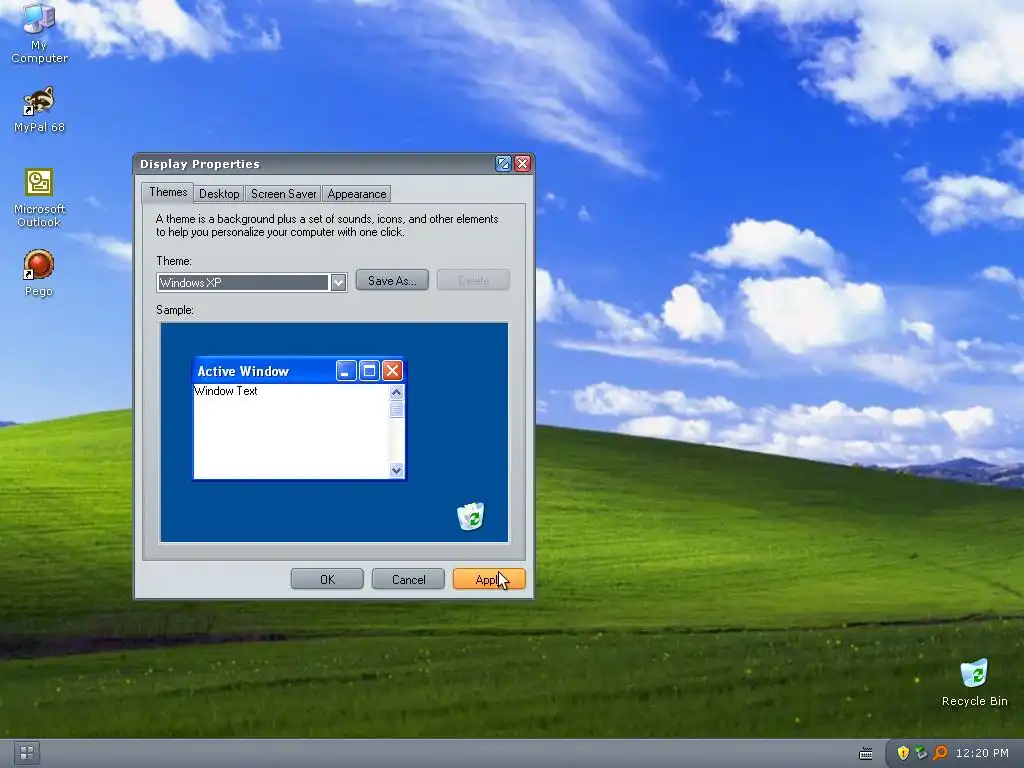Switch to the Desktop tab
The width and height of the screenshot is (1024, 768).
(219, 194)
